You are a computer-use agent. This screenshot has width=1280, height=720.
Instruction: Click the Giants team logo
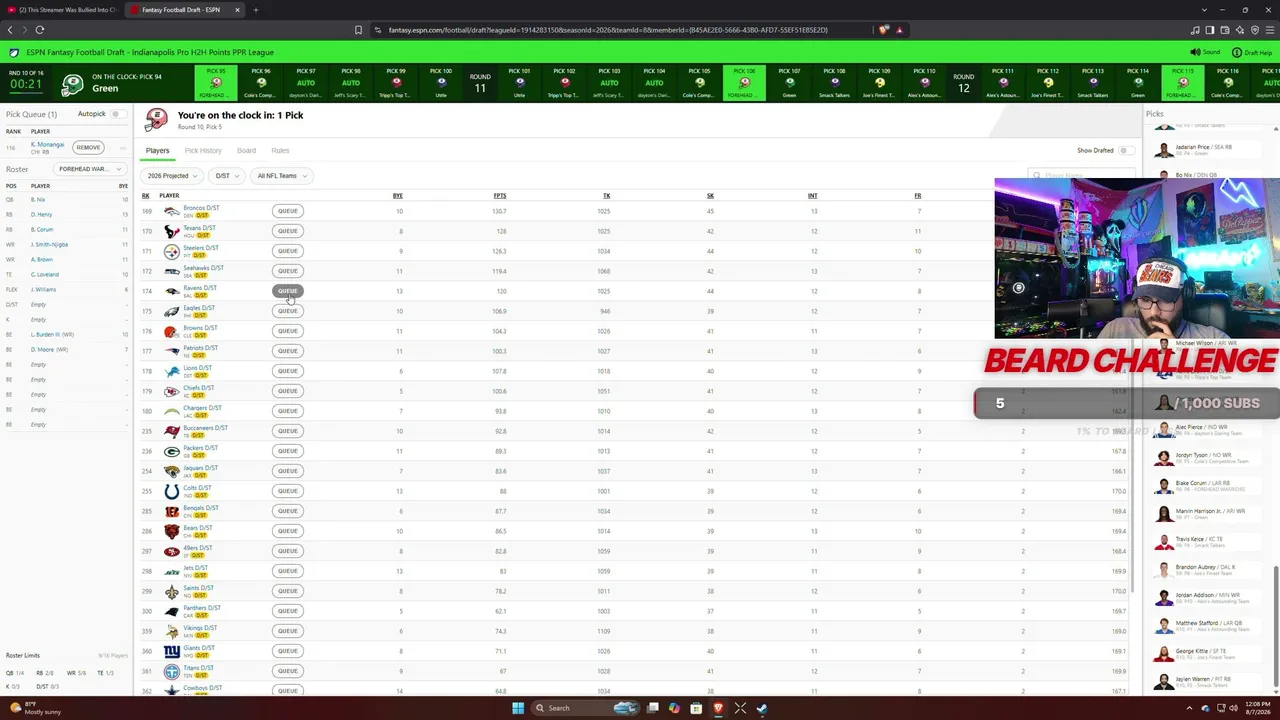(172, 651)
